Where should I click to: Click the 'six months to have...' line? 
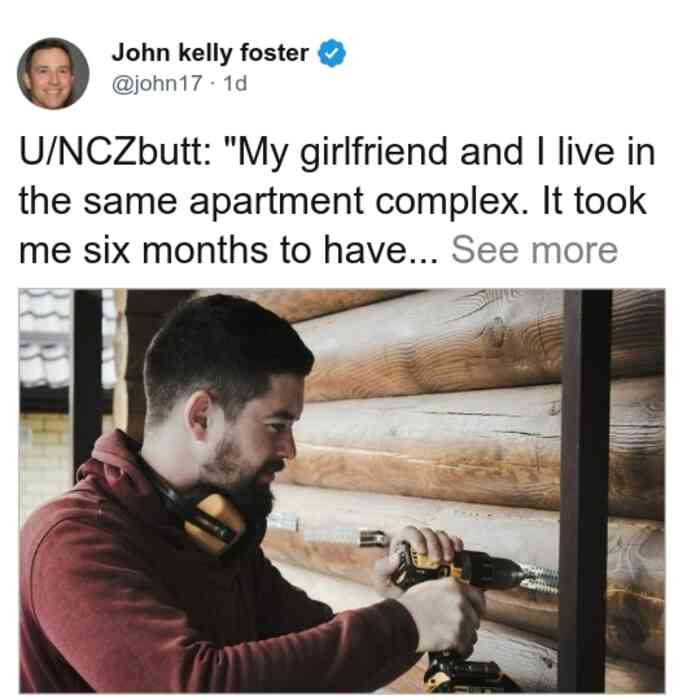(229, 250)
